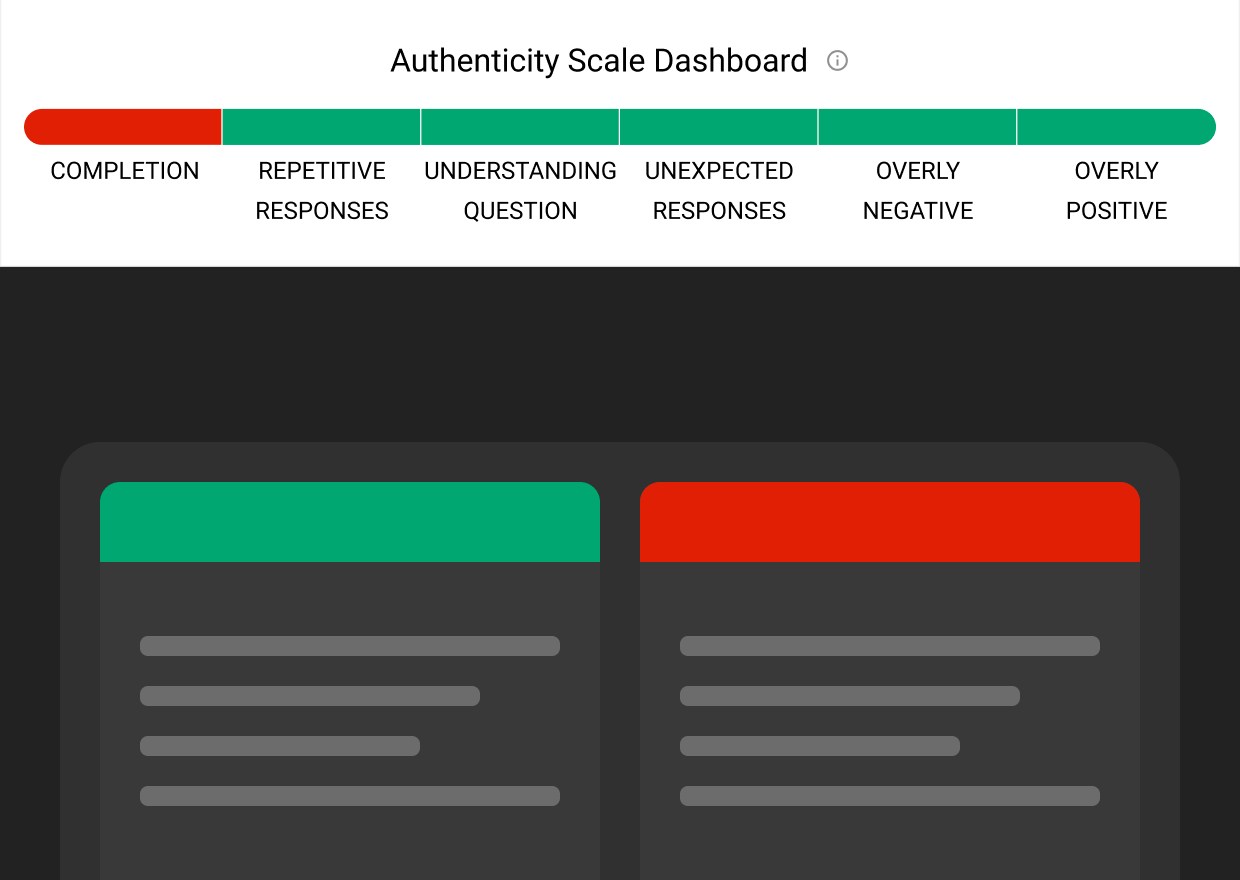Expand the right report card details
This screenshot has height=880, width=1240.
point(890,700)
